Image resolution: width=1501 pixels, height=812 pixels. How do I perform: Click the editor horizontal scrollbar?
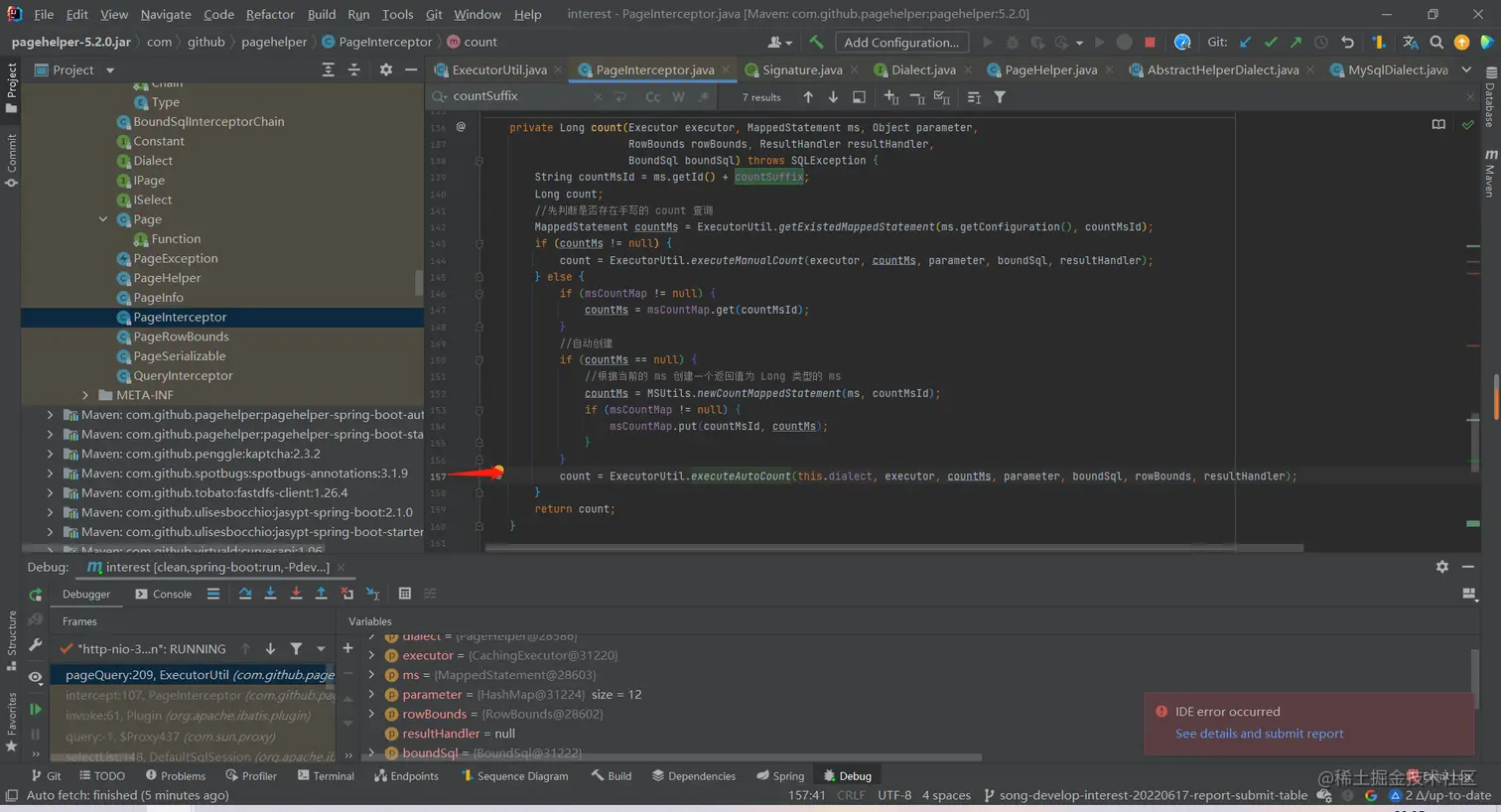pos(893,547)
